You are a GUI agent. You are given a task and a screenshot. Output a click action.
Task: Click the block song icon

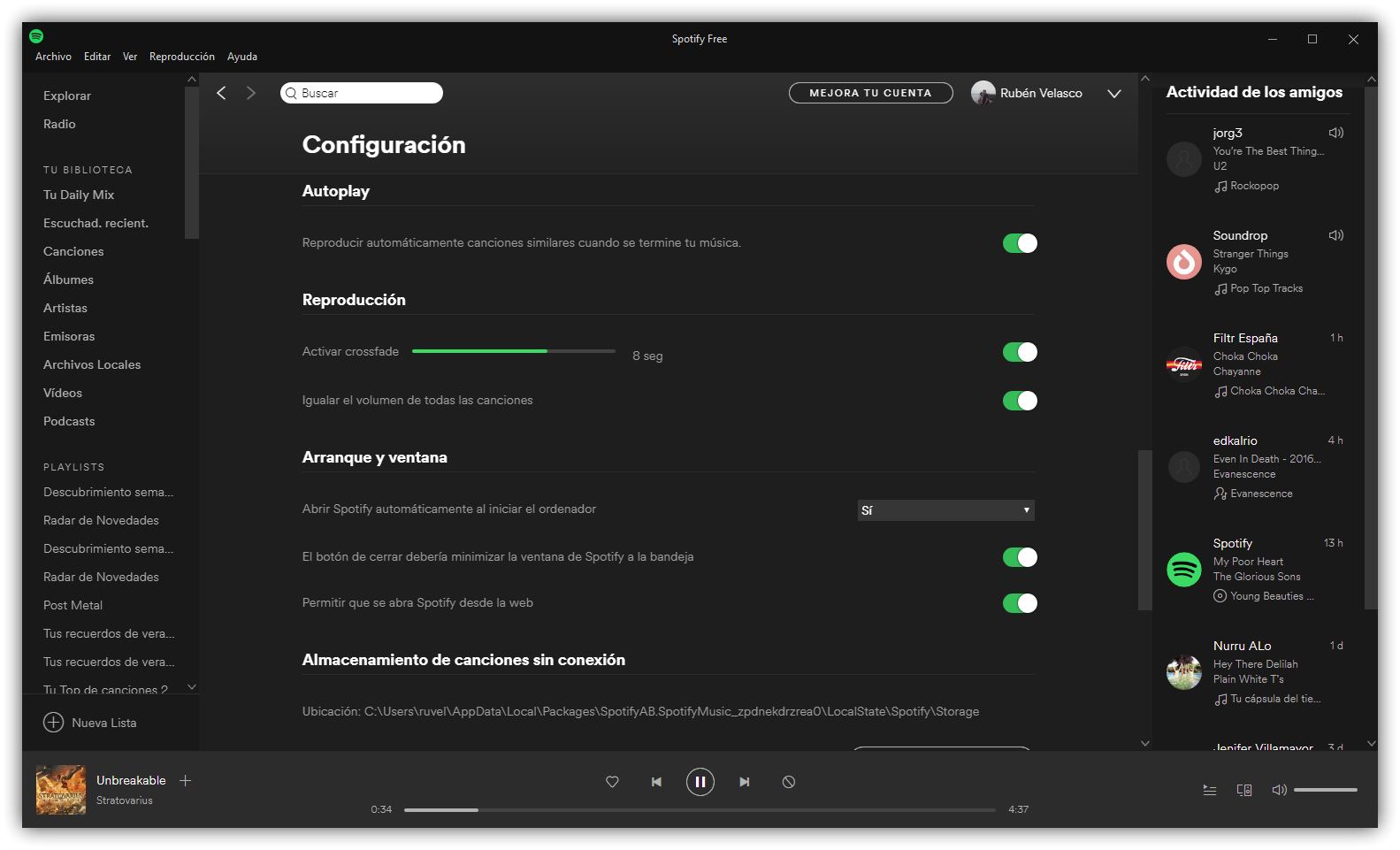[x=789, y=782]
